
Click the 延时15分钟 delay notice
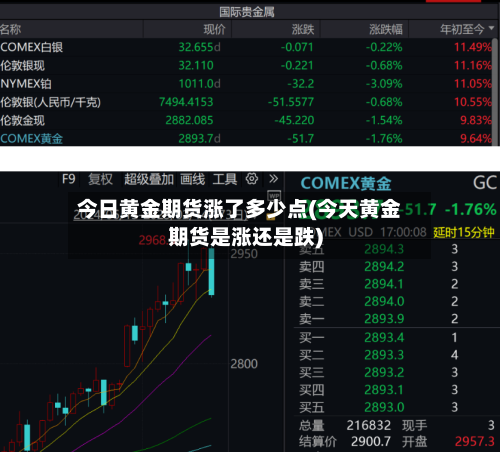(x=464, y=232)
